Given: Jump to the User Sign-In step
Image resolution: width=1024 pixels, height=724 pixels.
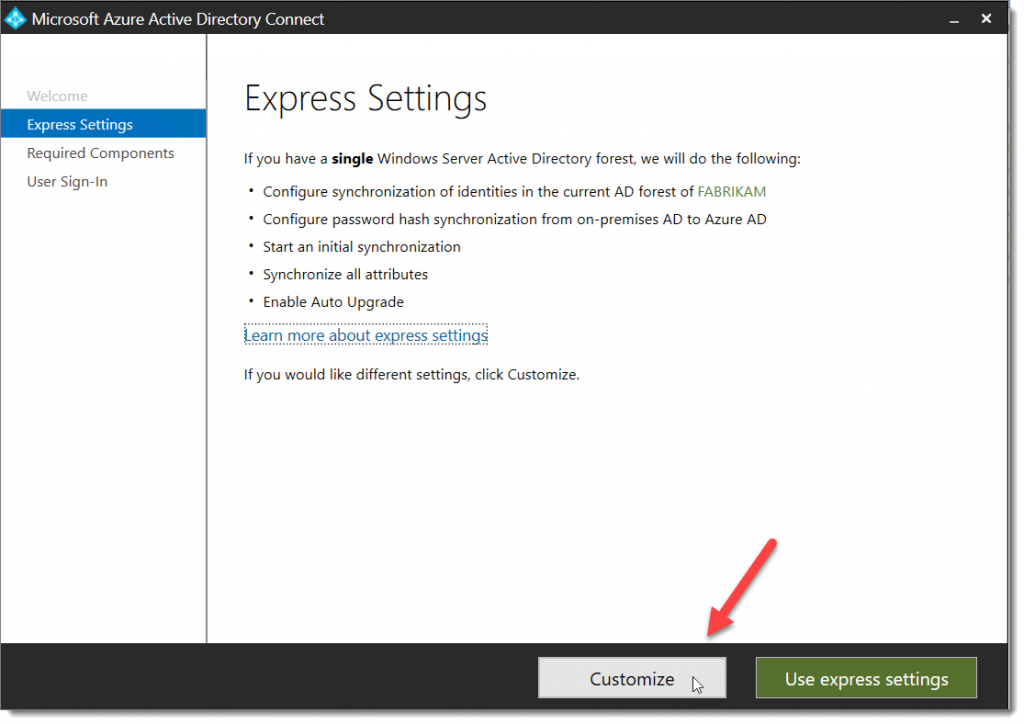Looking at the screenshot, I should click(x=66, y=181).
